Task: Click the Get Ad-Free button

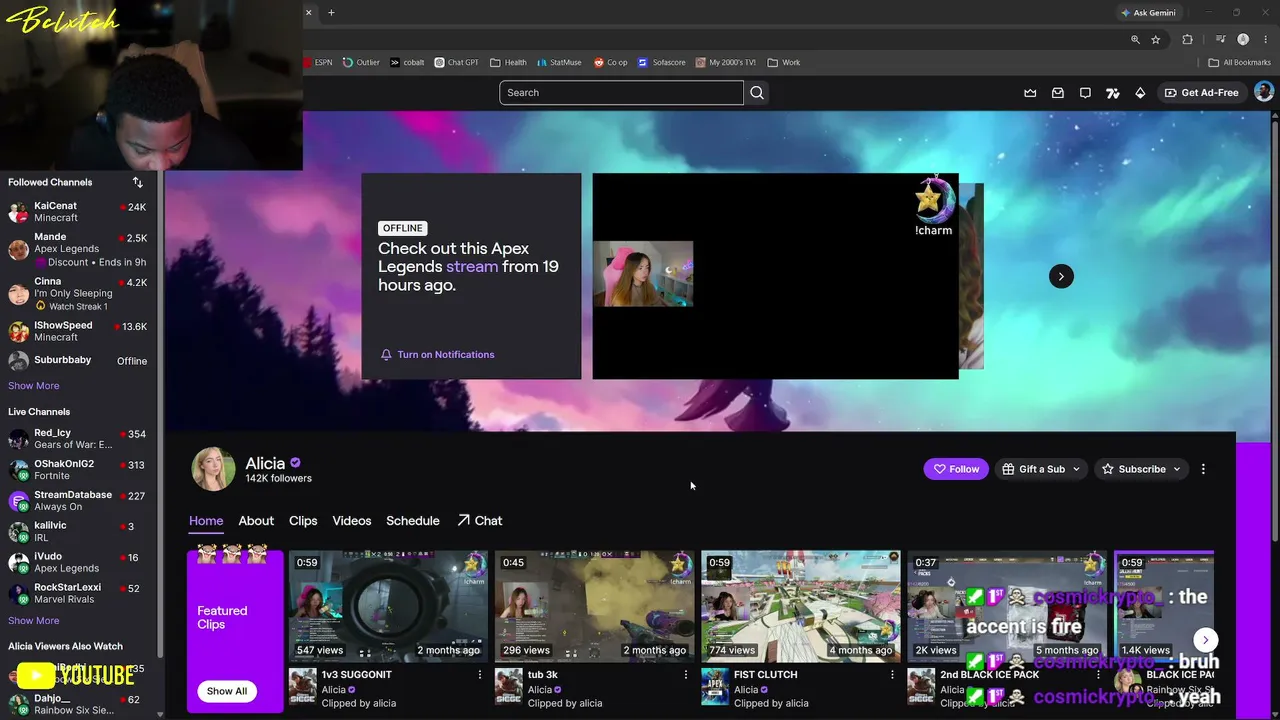Action: tap(1201, 93)
